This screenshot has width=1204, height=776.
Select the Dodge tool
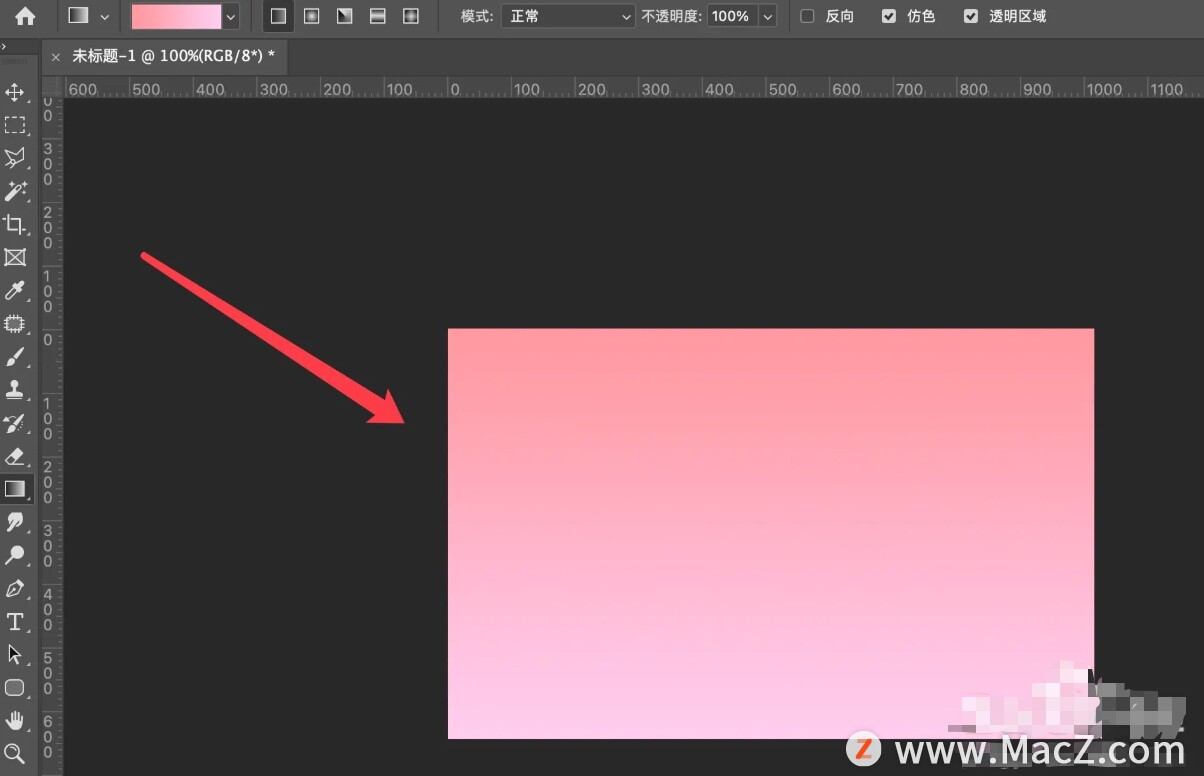[15, 555]
